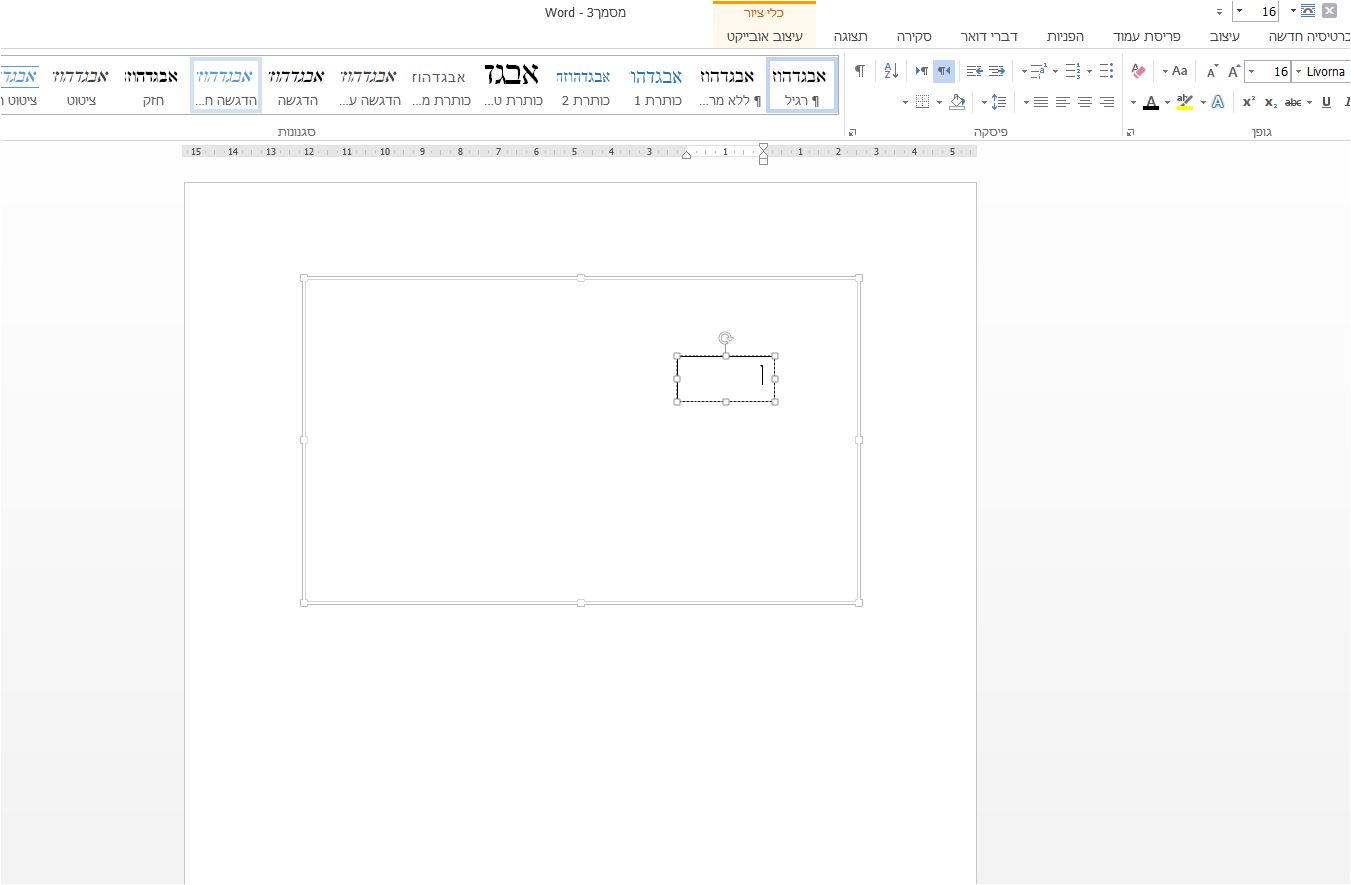This screenshot has width=1351, height=885.
Task: Click the Clear Formatting eraser icon
Action: (1138, 71)
